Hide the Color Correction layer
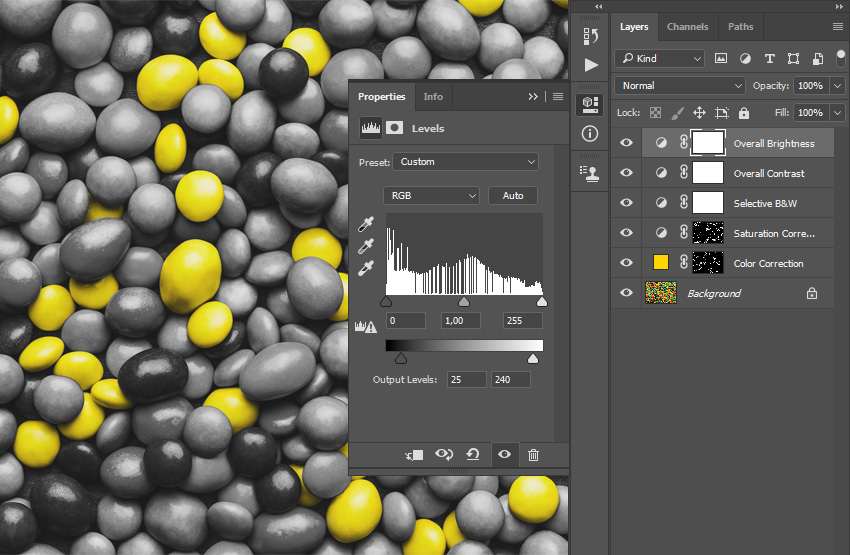850x555 pixels. coord(626,263)
